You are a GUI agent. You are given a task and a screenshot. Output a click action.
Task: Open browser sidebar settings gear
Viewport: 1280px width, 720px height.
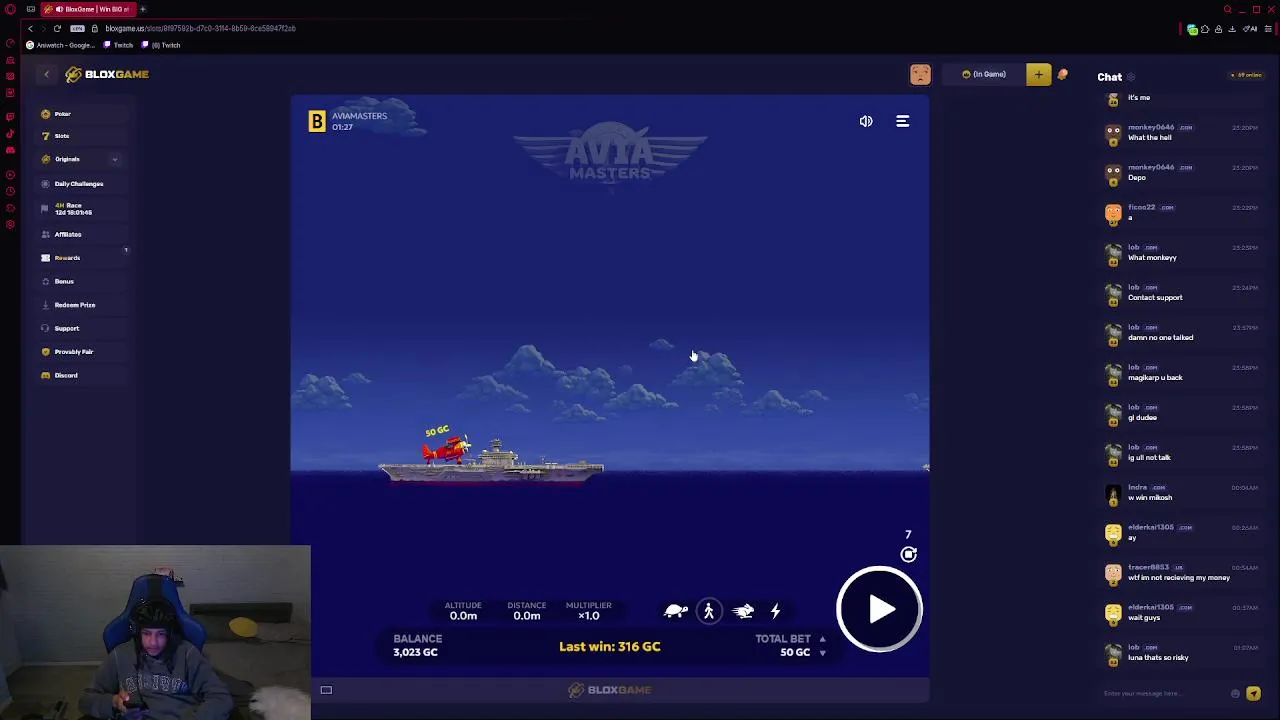[10, 225]
